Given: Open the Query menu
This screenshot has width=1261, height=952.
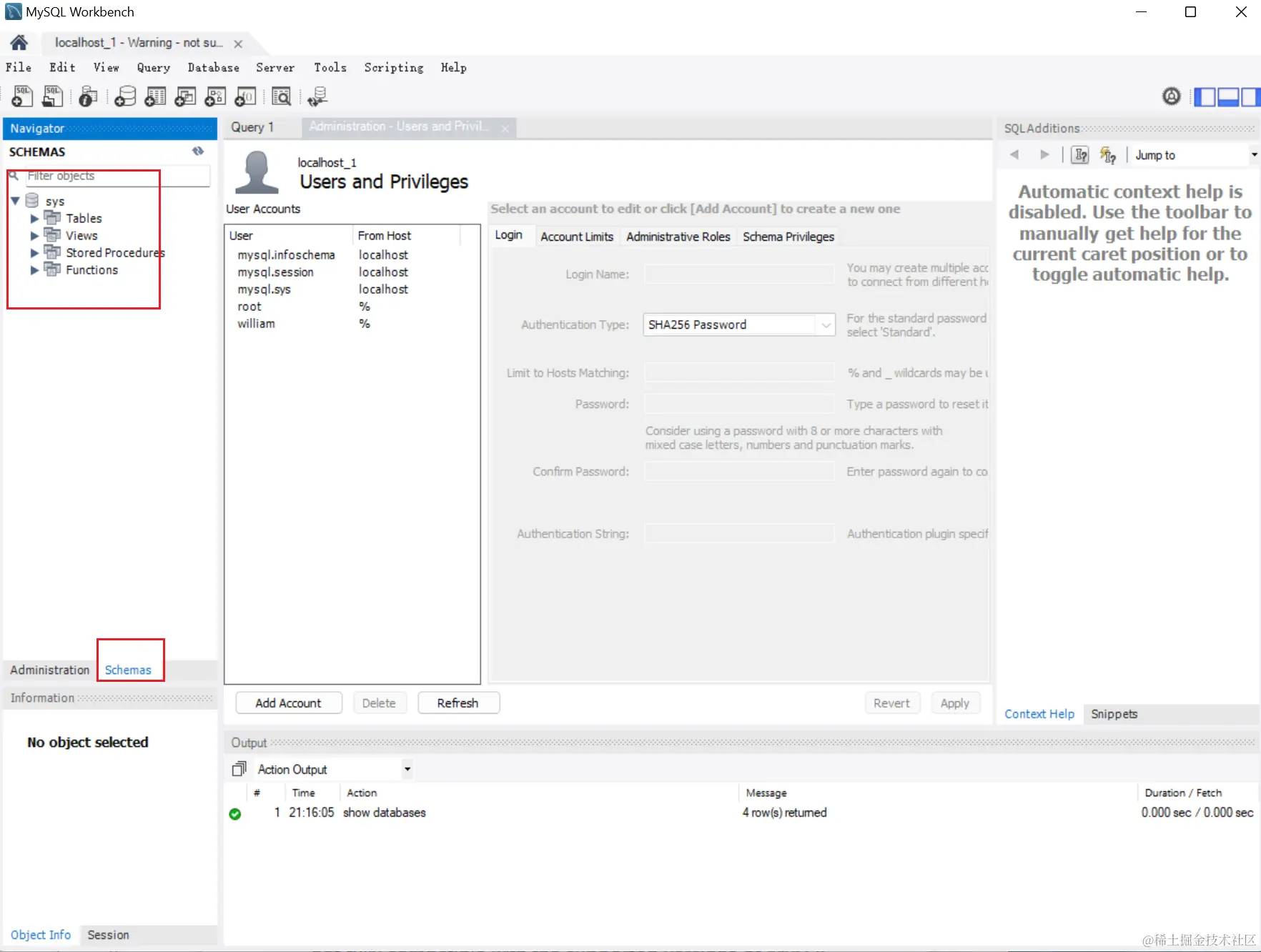Looking at the screenshot, I should [x=154, y=67].
